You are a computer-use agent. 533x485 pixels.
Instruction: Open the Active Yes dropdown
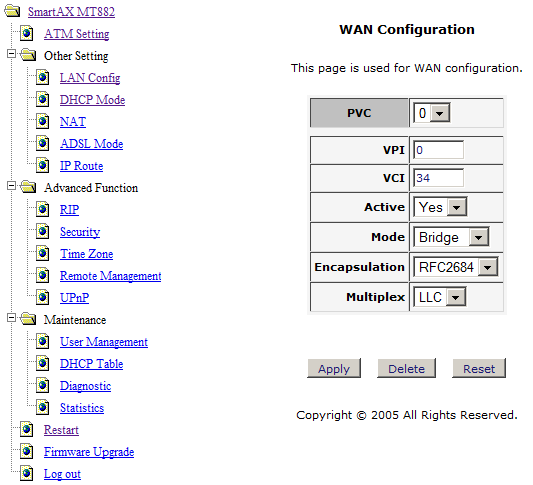[441, 207]
